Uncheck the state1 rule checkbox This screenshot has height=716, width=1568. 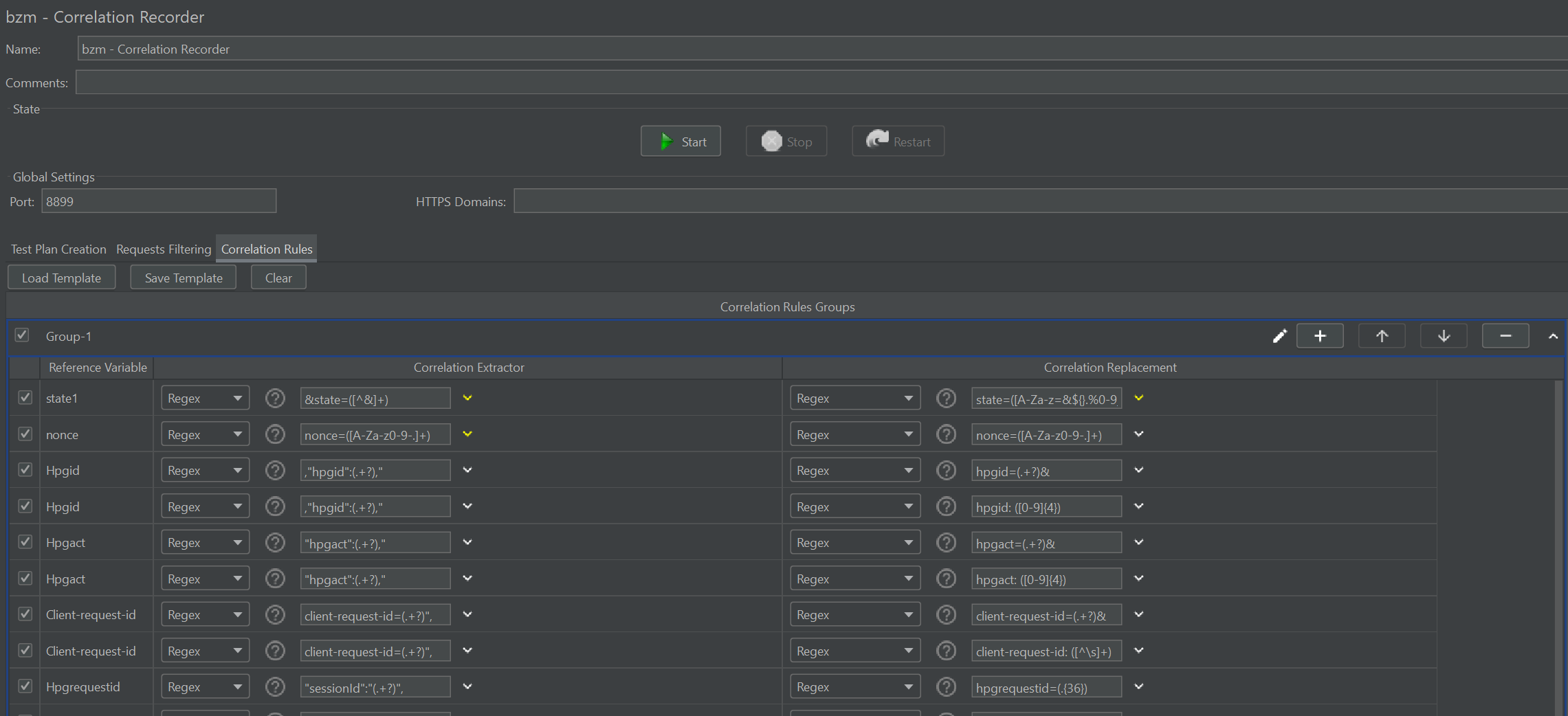[25, 398]
